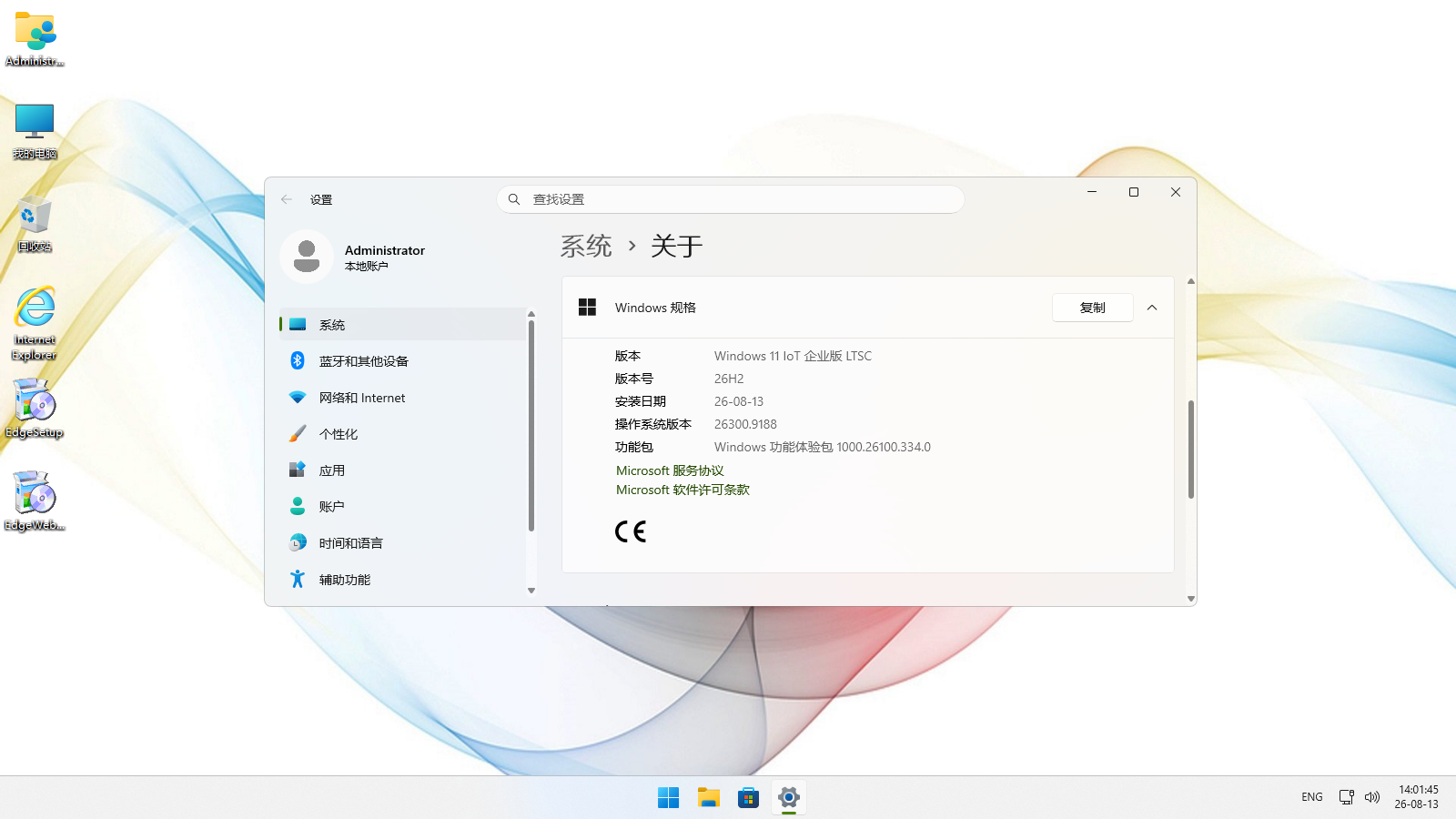Click the volume speaker icon in tray
The width and height of the screenshot is (1456, 819).
(1372, 797)
